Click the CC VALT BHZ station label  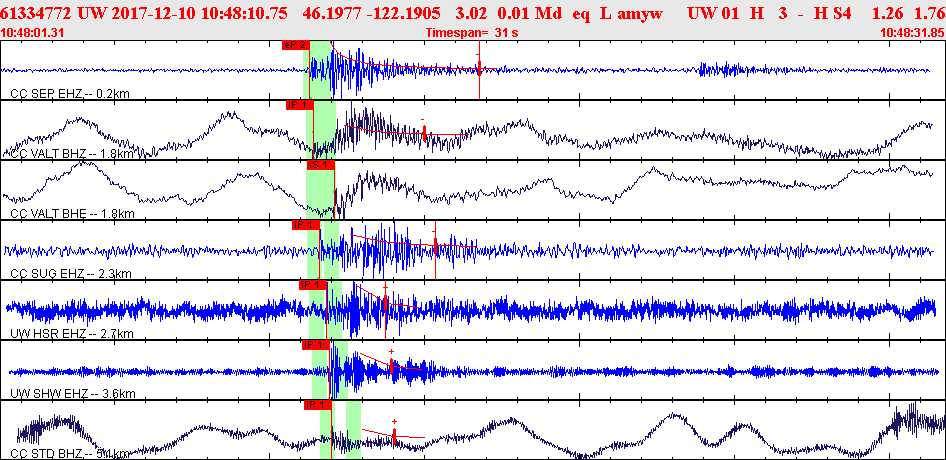tap(72, 153)
